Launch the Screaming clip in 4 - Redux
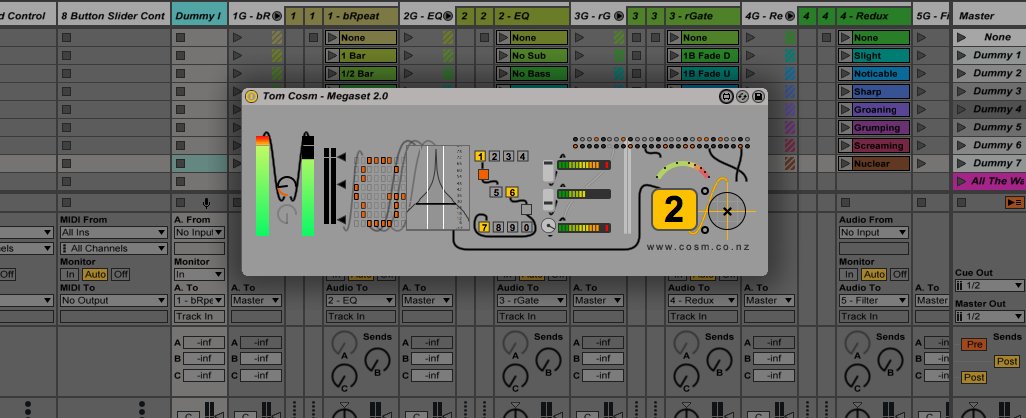This screenshot has height=418, width=1026. coord(845,146)
